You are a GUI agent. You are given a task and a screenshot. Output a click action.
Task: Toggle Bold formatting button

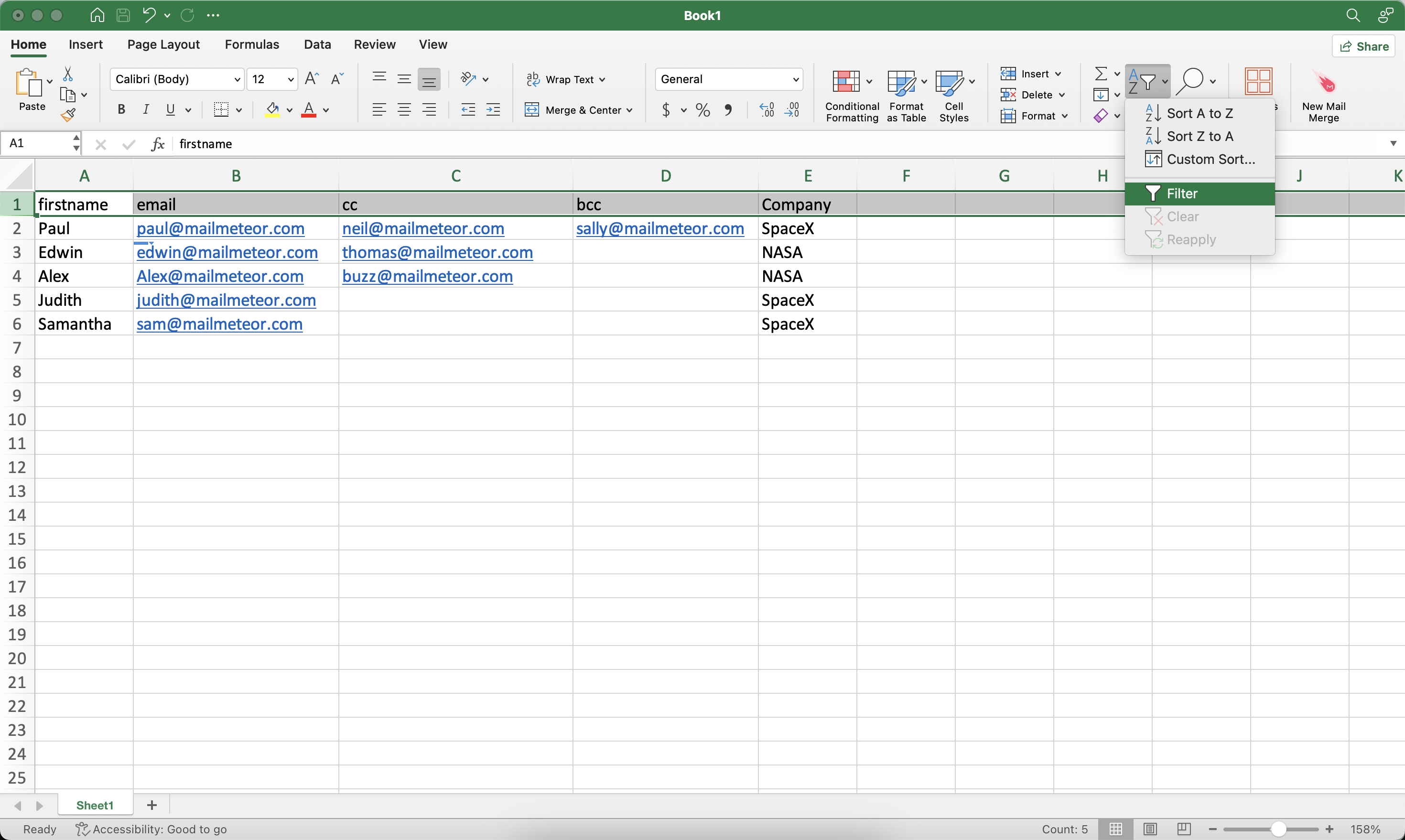coord(119,109)
